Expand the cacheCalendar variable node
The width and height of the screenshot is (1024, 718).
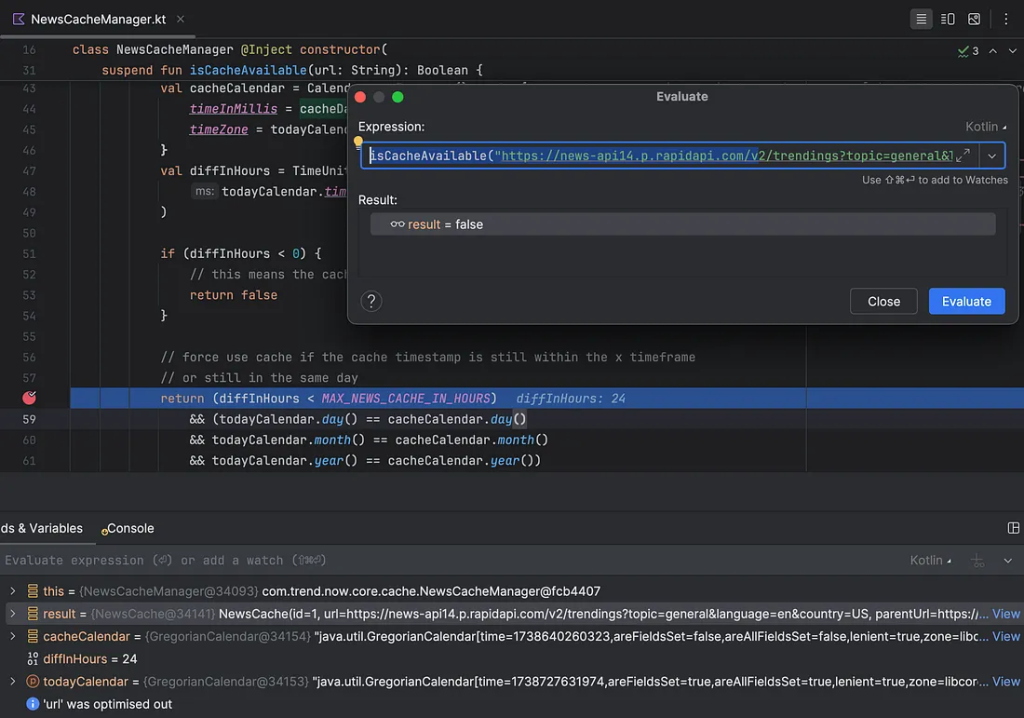[12, 636]
